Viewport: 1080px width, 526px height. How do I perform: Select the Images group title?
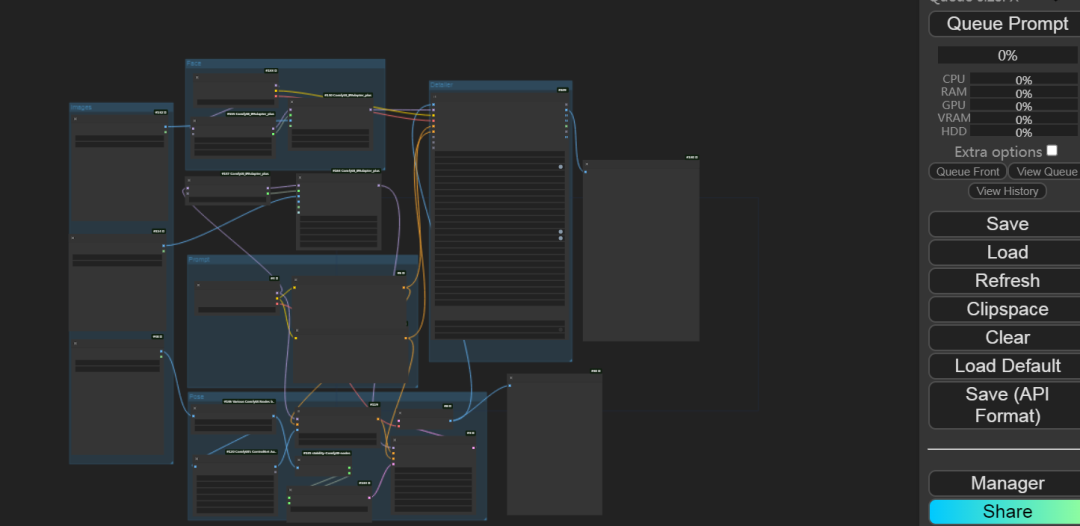click(x=81, y=107)
